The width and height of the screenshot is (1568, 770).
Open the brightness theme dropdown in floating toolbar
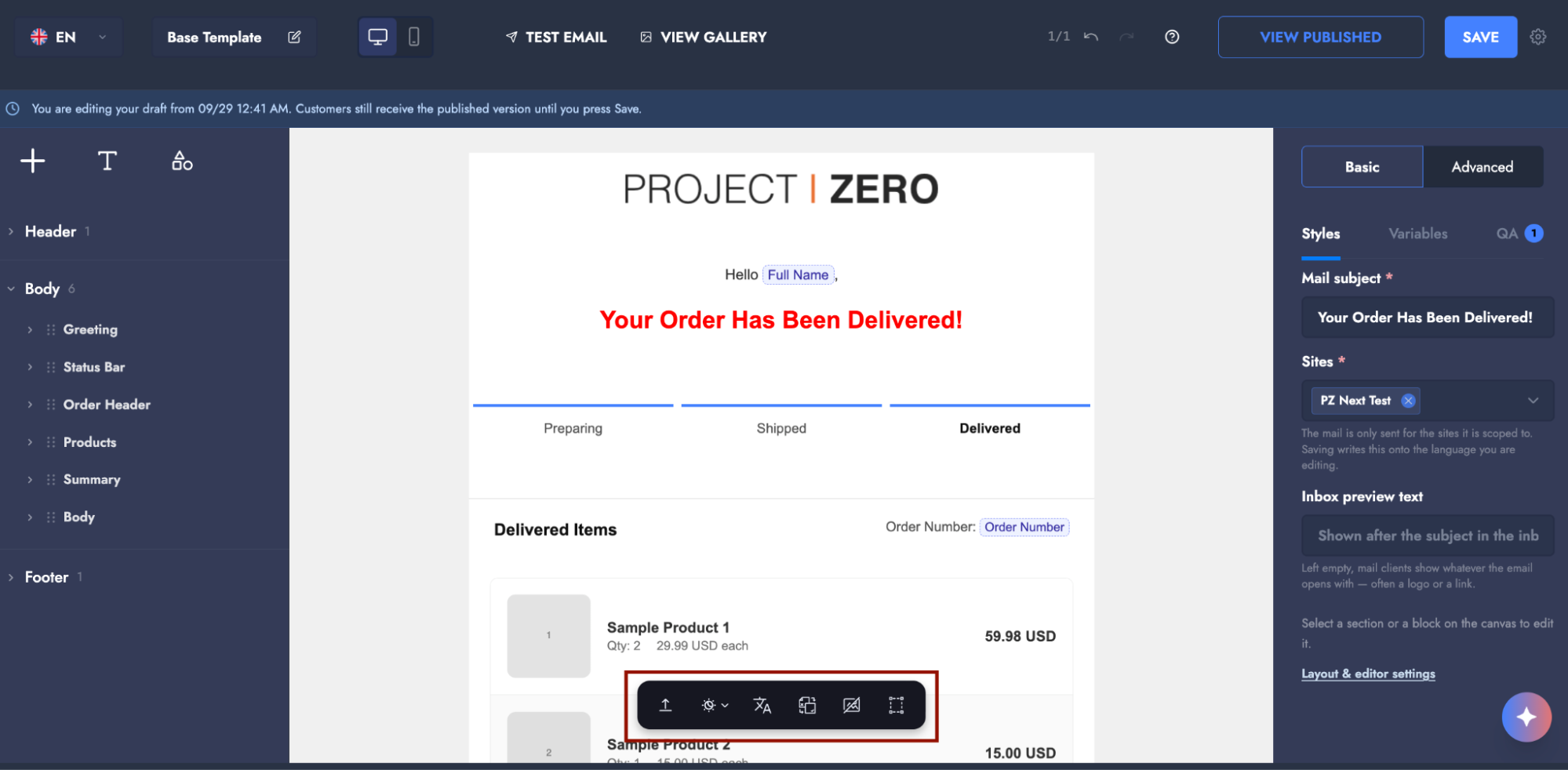coord(715,705)
